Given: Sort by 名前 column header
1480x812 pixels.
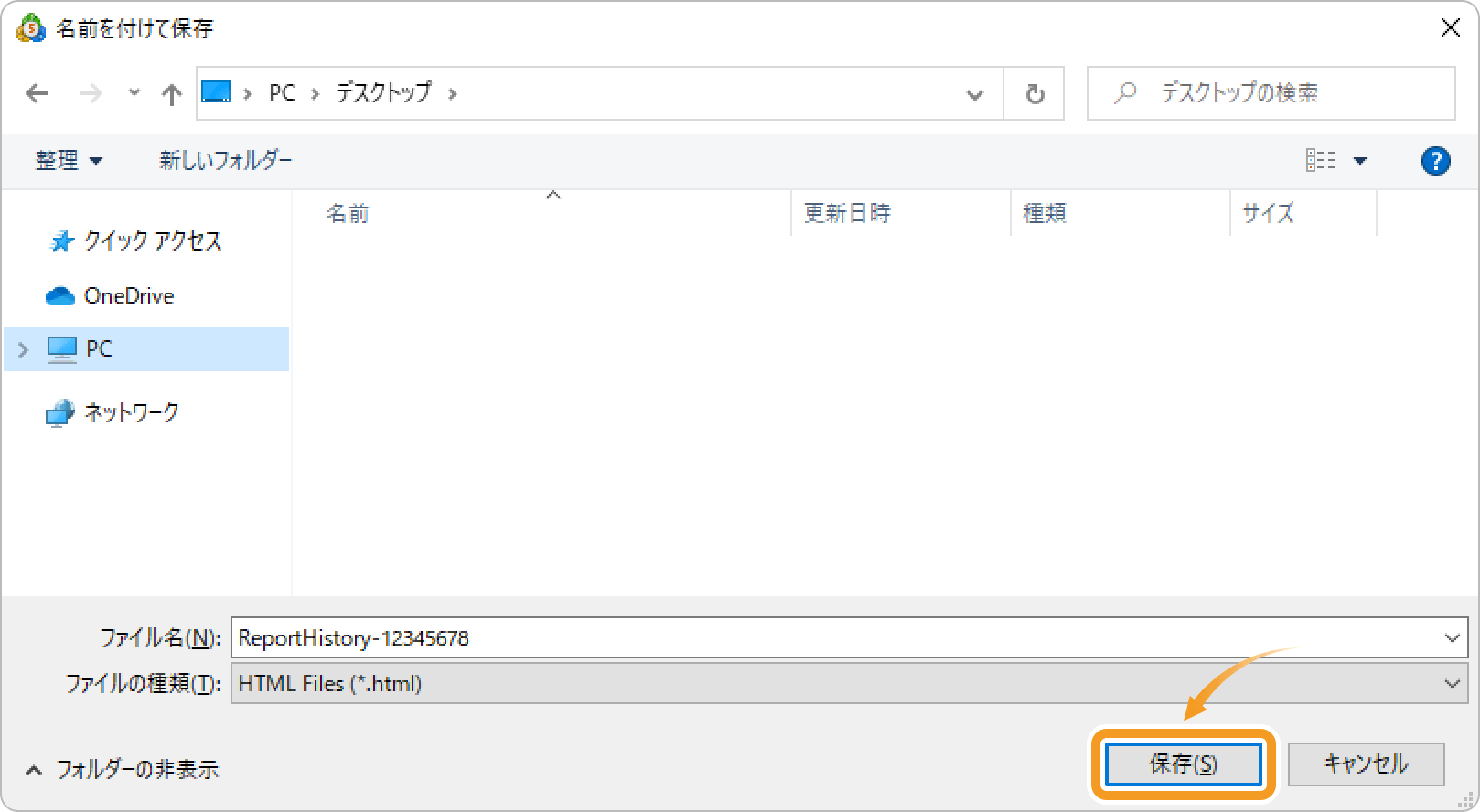Looking at the screenshot, I should click(542, 213).
